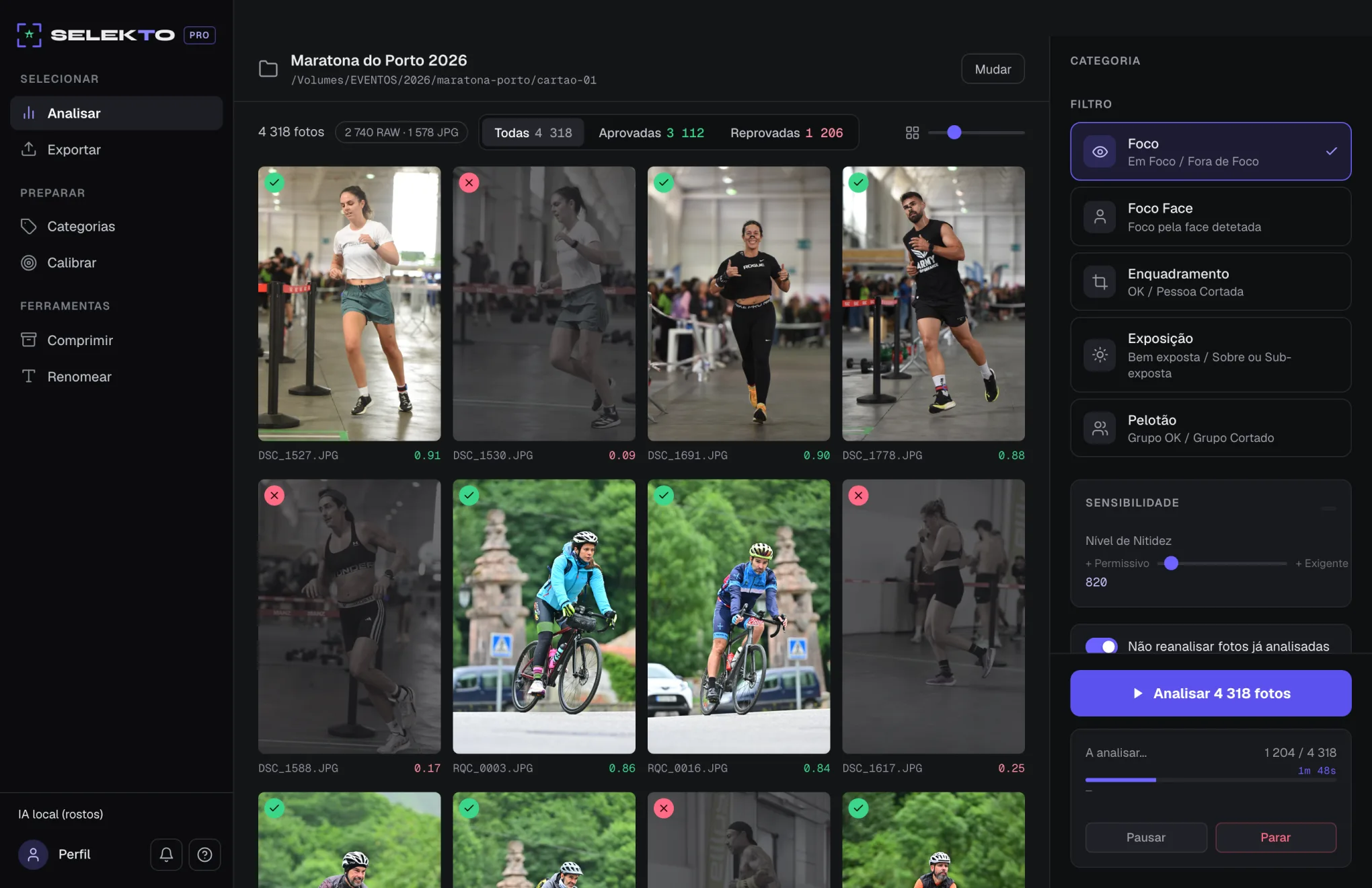The height and width of the screenshot is (888, 1372).
Task: Toggle the green approval badge on RQC_0003.JPG
Action: pyautogui.click(x=469, y=496)
